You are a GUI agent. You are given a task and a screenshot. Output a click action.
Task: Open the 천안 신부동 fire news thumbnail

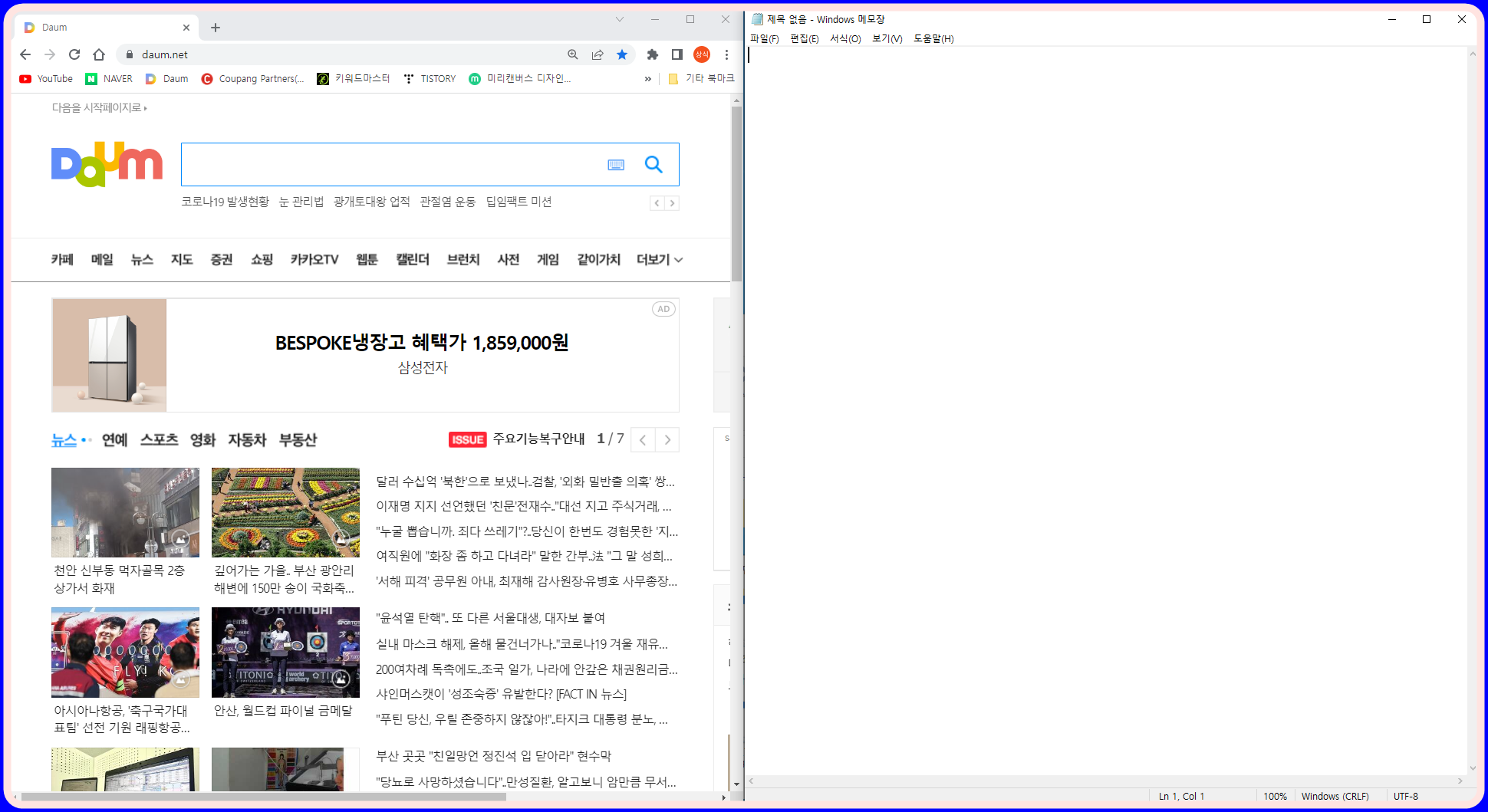tap(125, 512)
